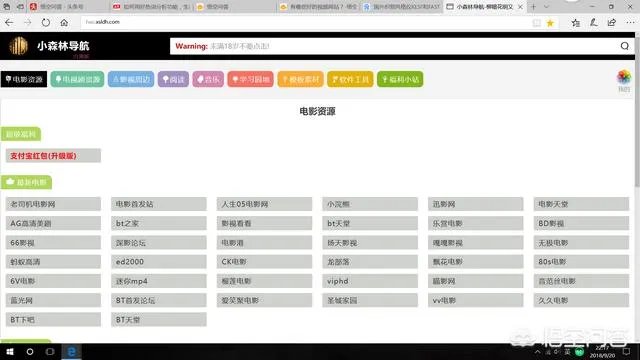Open the 久久电影 link
The height and width of the screenshot is (360, 640).
point(581,300)
